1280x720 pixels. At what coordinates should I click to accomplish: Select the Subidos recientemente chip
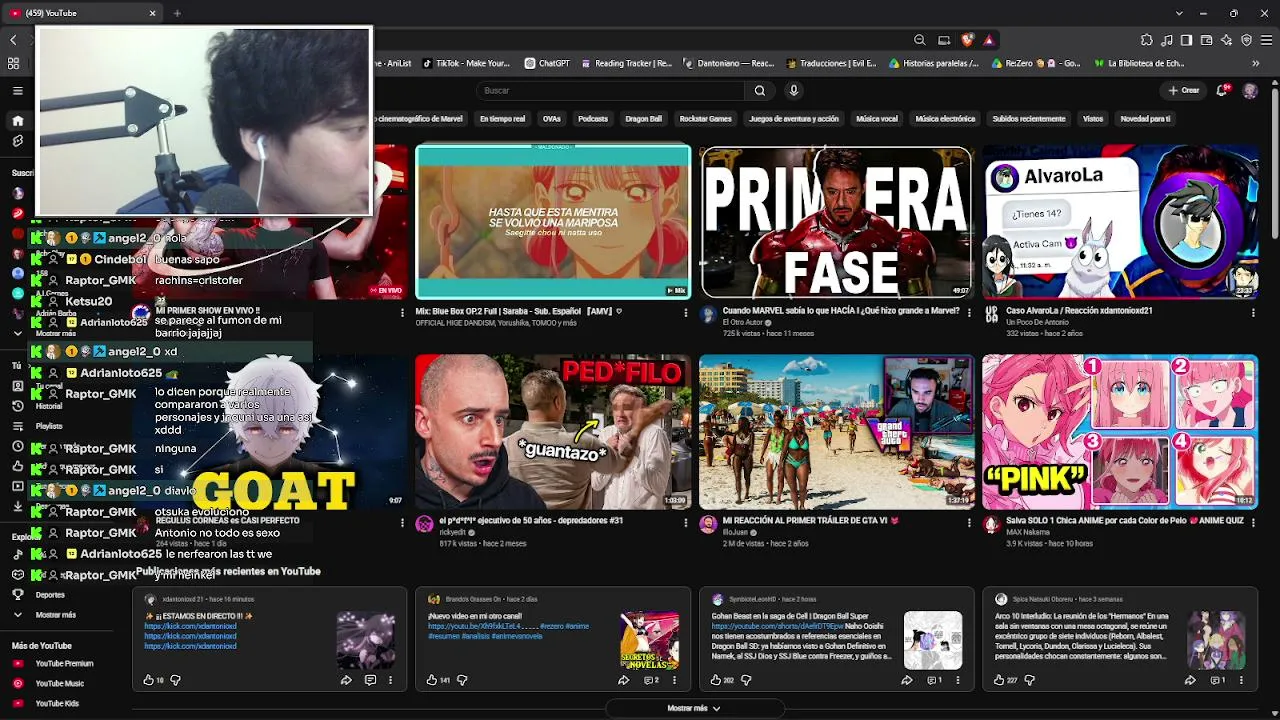1029,119
